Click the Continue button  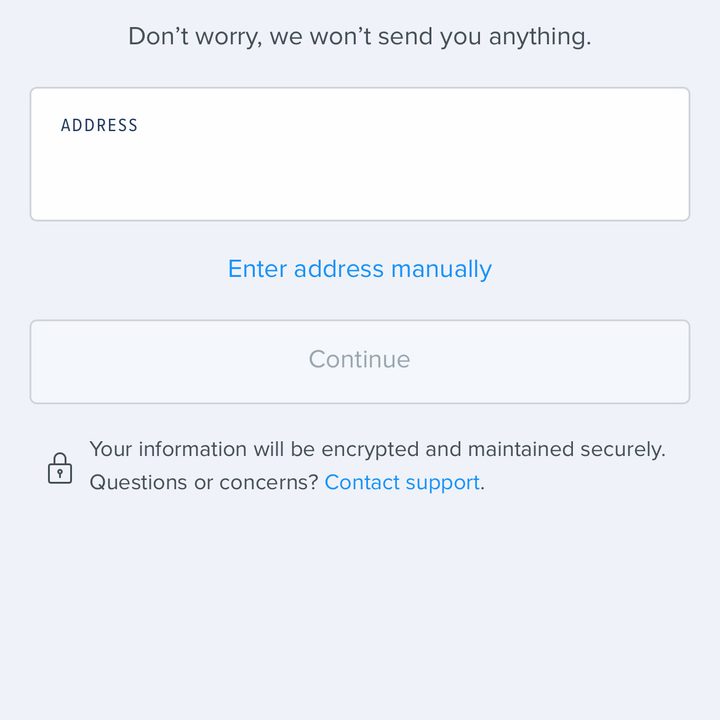click(360, 362)
